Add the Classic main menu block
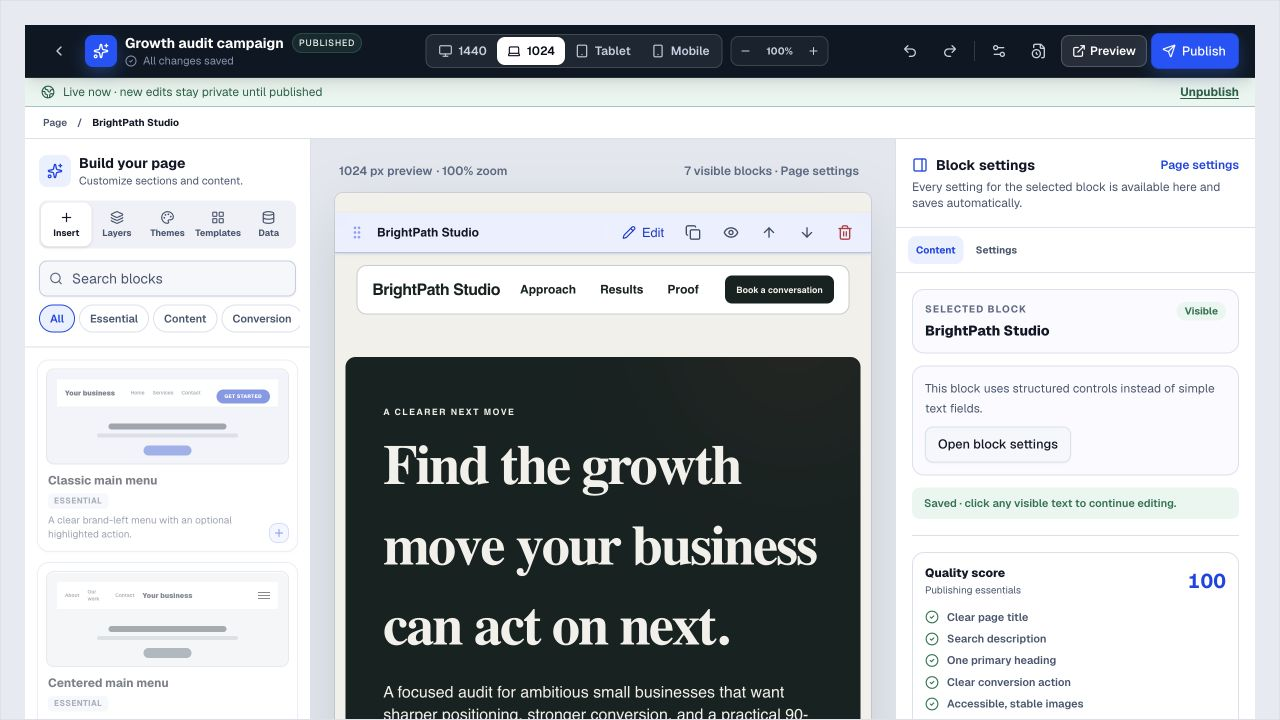The image size is (1280, 720). [279, 533]
